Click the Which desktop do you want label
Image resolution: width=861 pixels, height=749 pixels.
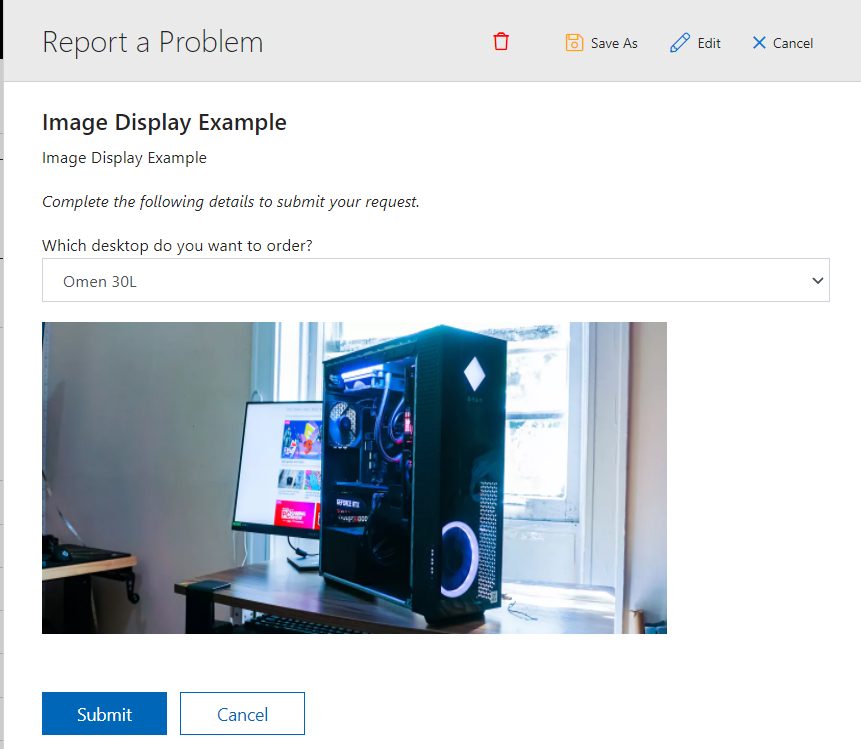[x=177, y=245]
